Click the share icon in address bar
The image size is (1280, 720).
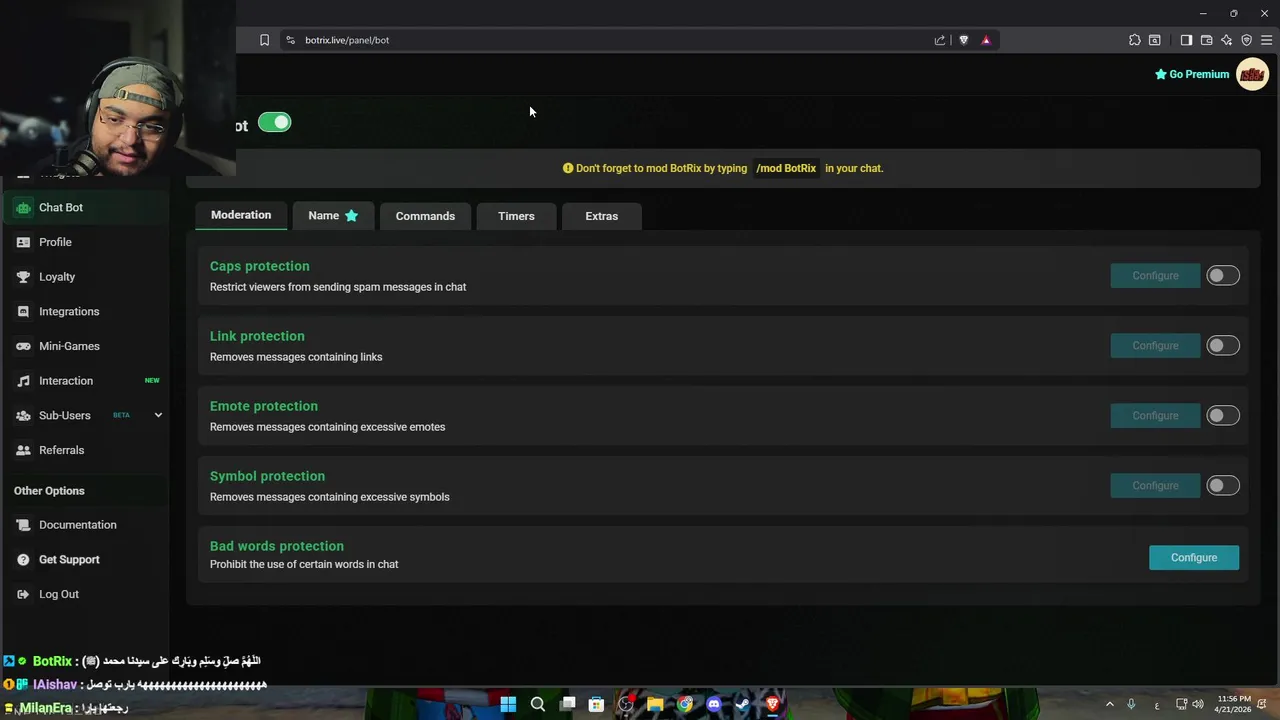click(940, 40)
